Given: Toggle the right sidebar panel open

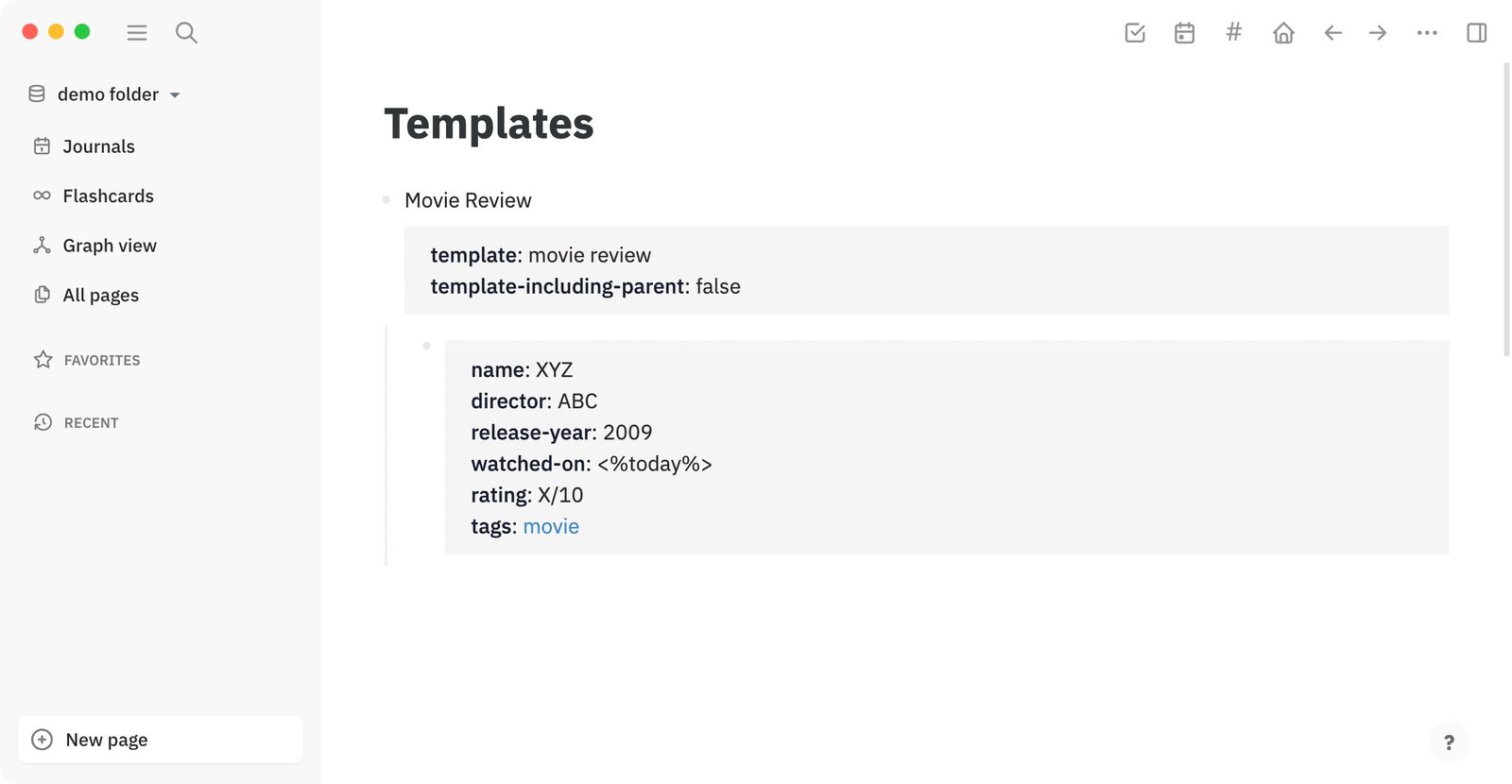Looking at the screenshot, I should 1476,32.
